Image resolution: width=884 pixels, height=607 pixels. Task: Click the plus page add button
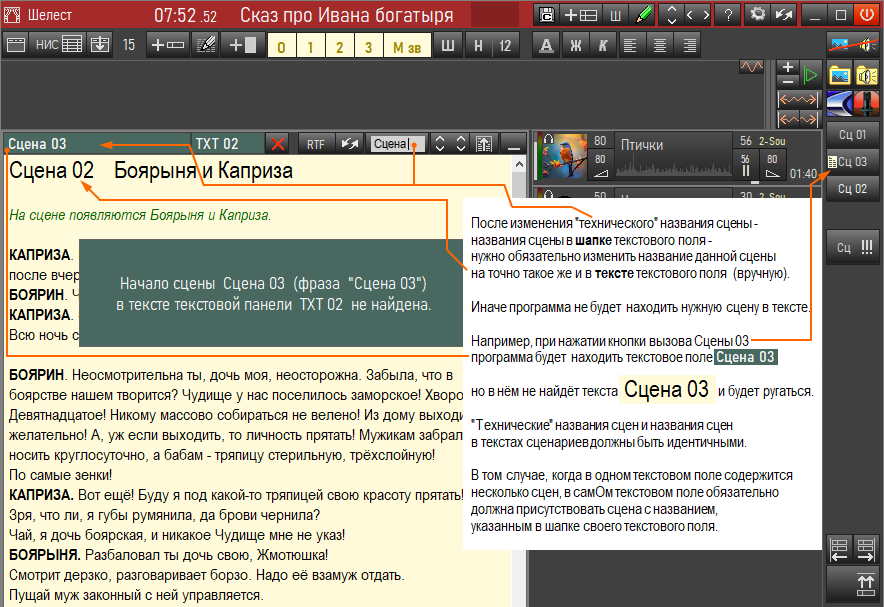point(242,45)
